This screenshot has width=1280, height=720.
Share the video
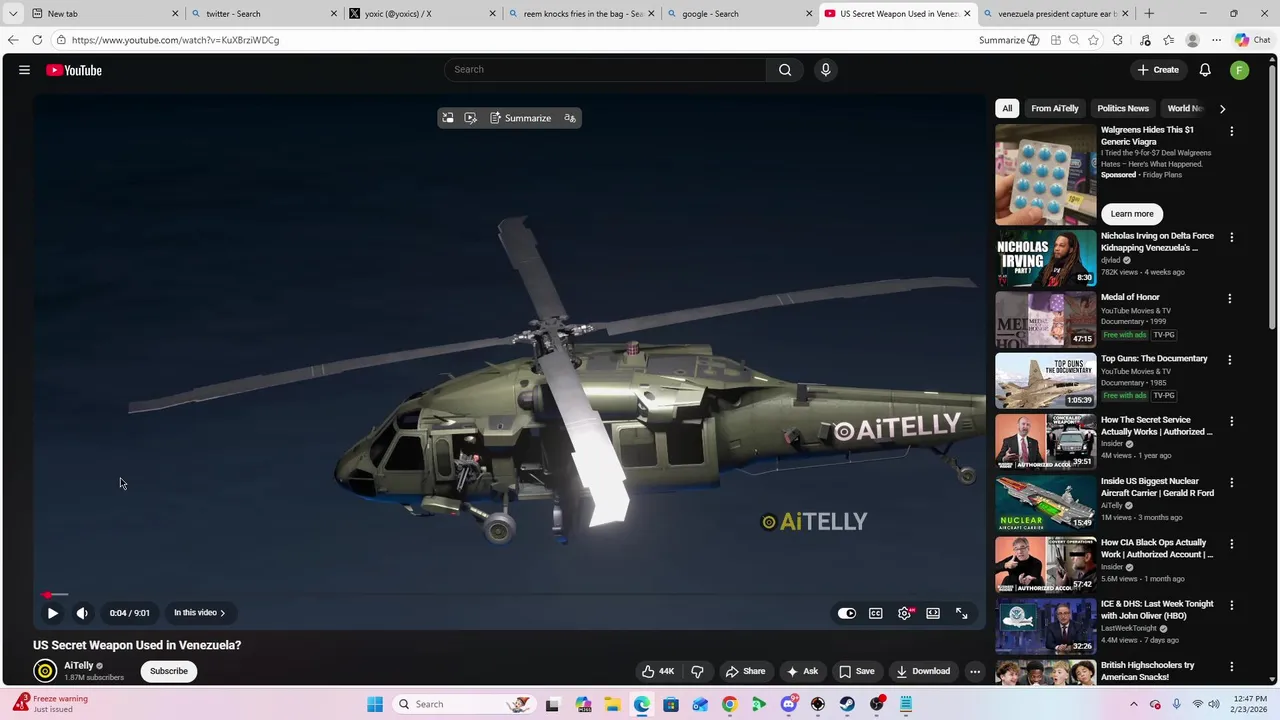tap(746, 671)
